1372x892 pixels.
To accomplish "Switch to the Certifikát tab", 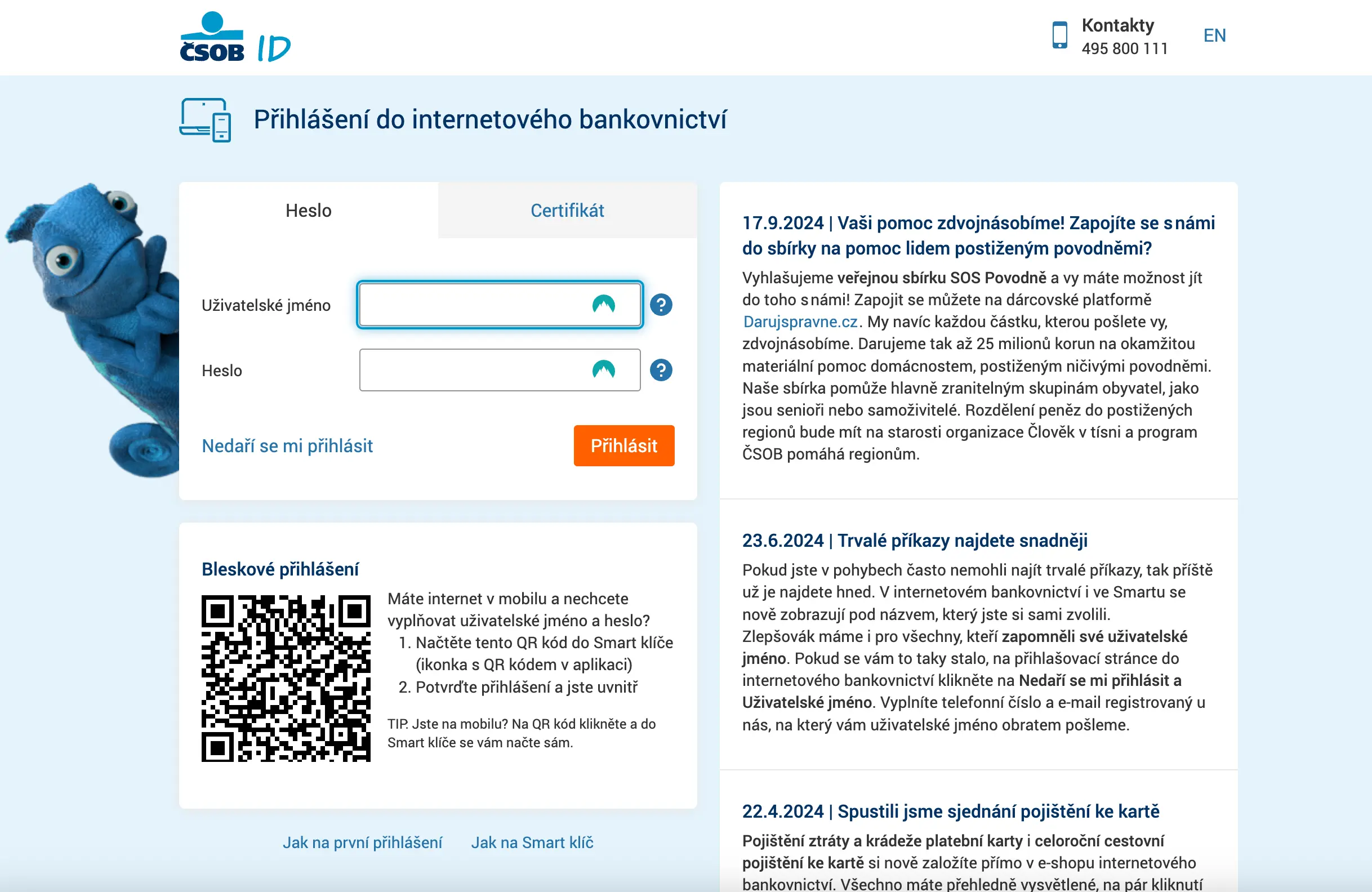I will point(567,210).
